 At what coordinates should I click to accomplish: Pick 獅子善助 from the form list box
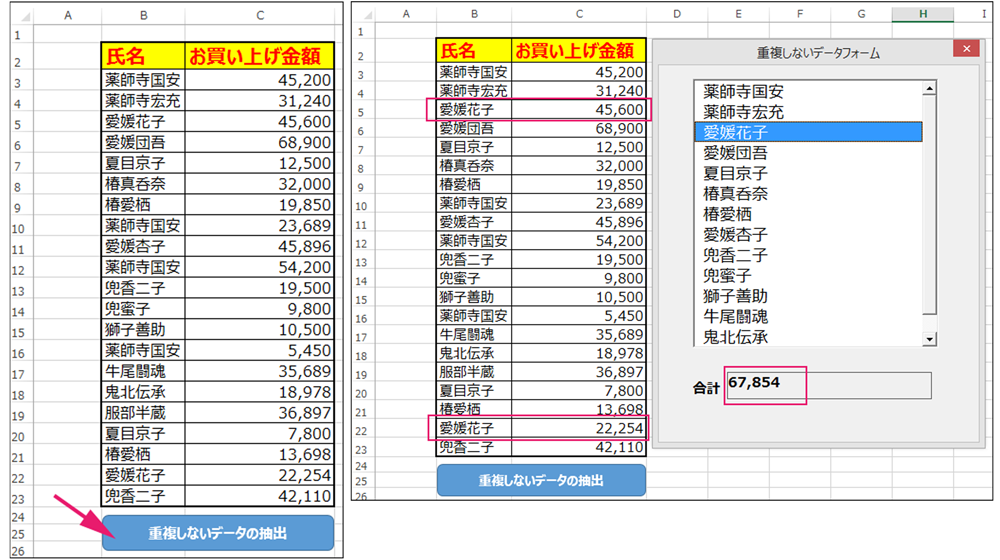click(x=736, y=296)
